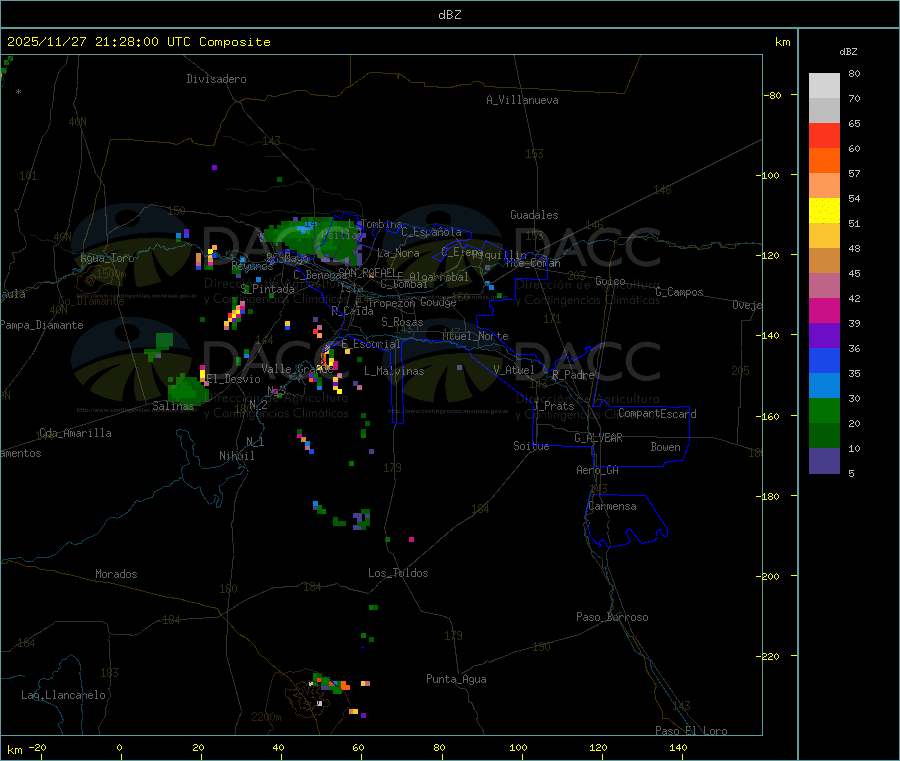The width and height of the screenshot is (900, 761).
Task: Click the S_Rosas map label
Action: point(402,322)
